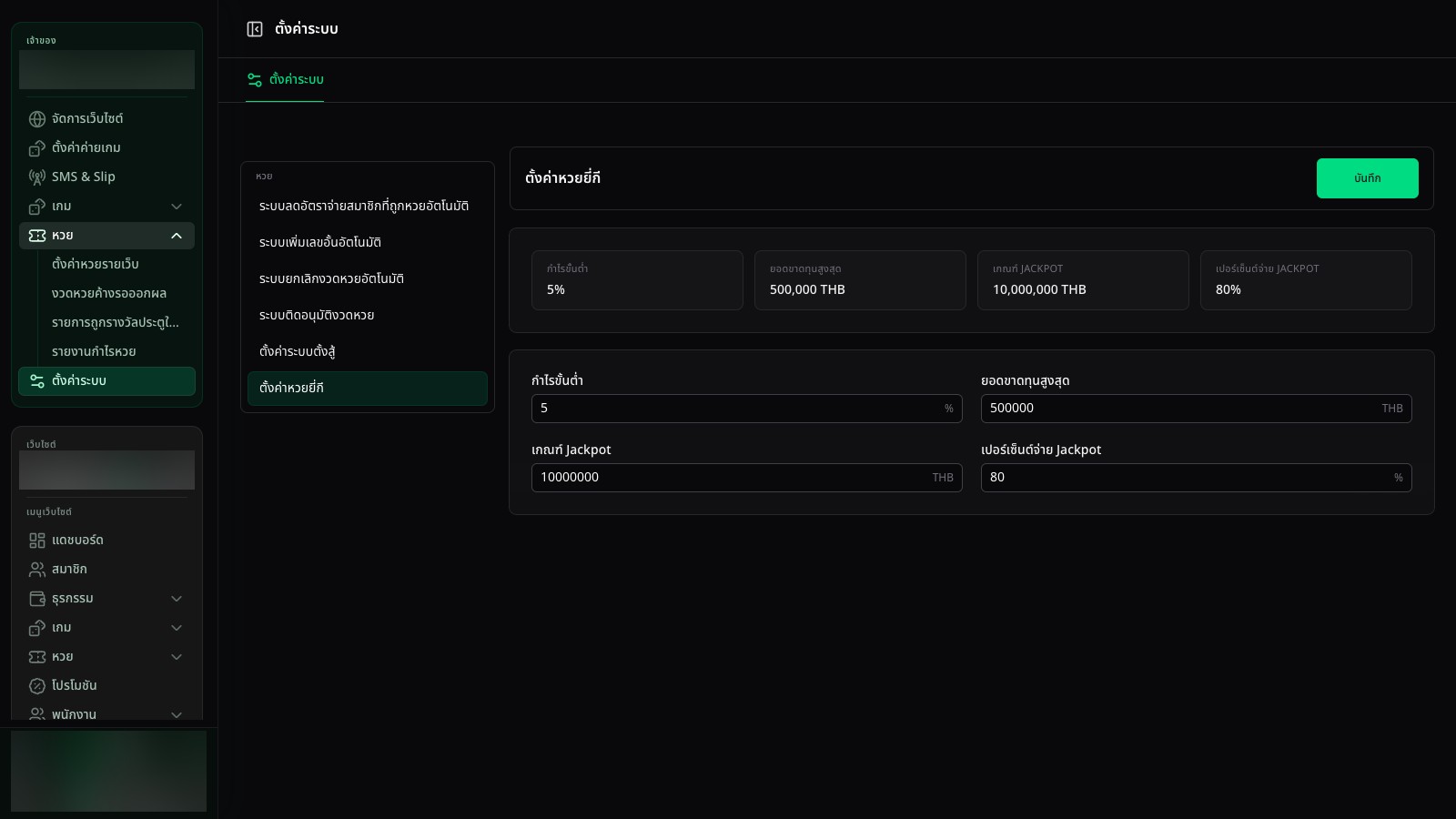Viewport: 1456px width, 819px height.
Task: Select ตั้งค่าระบบตั้งสู้ setting
Action: 368,352
